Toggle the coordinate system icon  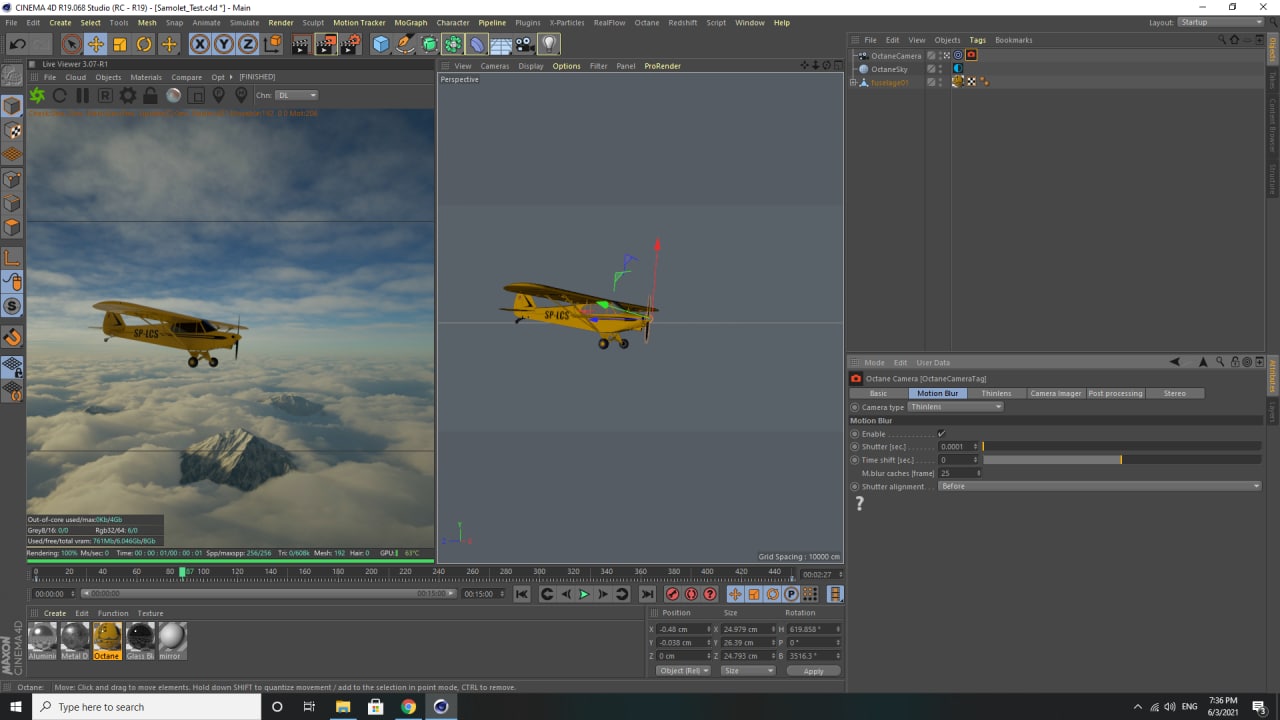point(271,44)
